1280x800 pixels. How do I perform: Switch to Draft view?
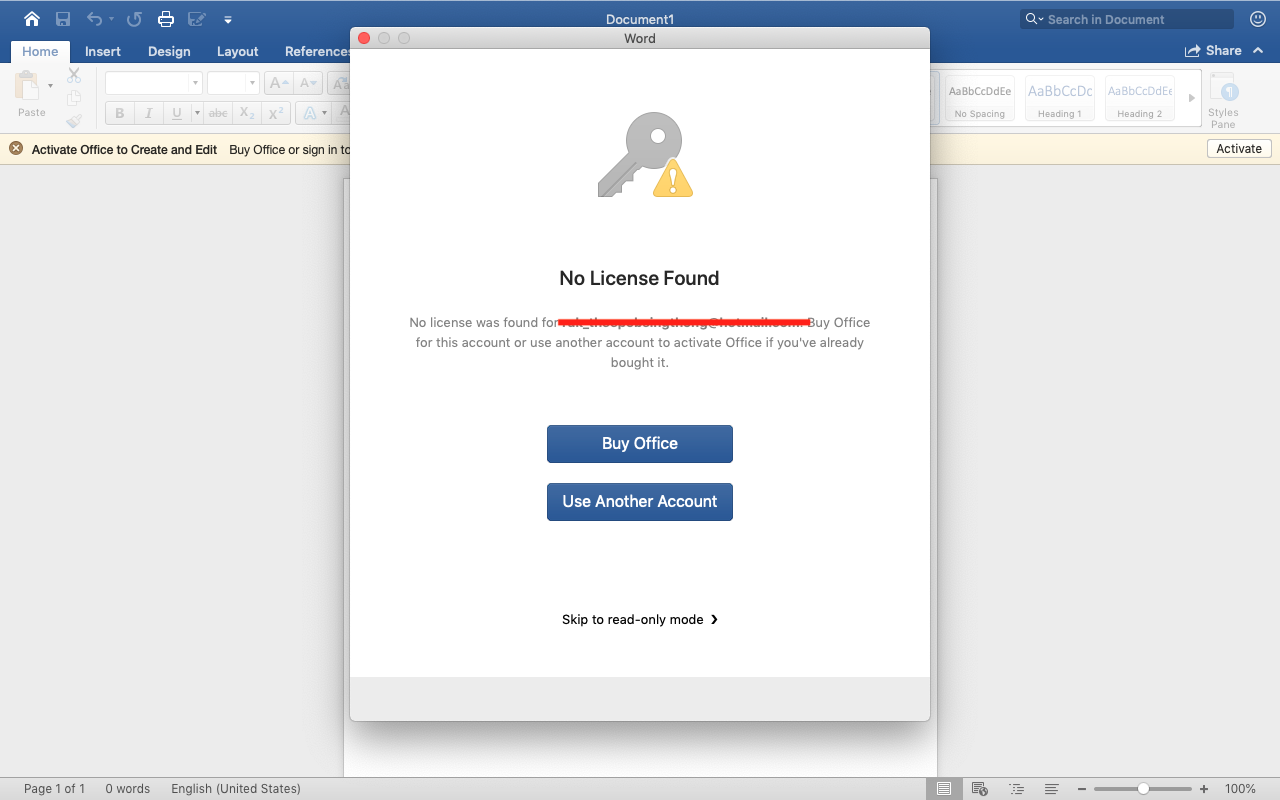[x=1052, y=789]
